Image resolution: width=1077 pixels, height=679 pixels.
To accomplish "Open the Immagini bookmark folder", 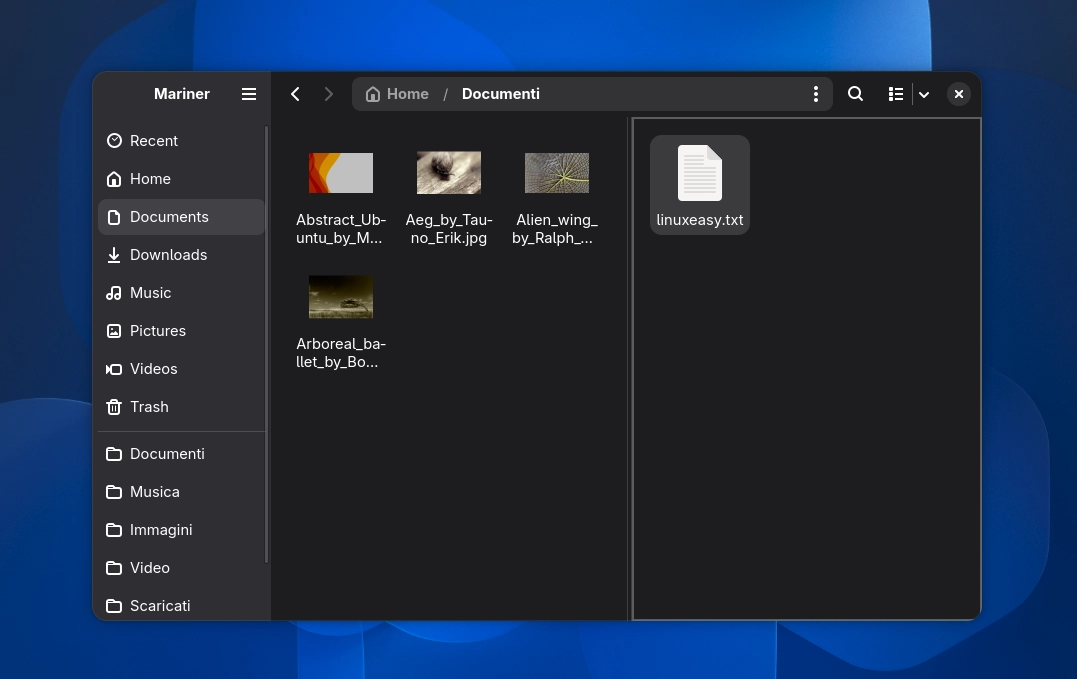I will tap(181, 530).
